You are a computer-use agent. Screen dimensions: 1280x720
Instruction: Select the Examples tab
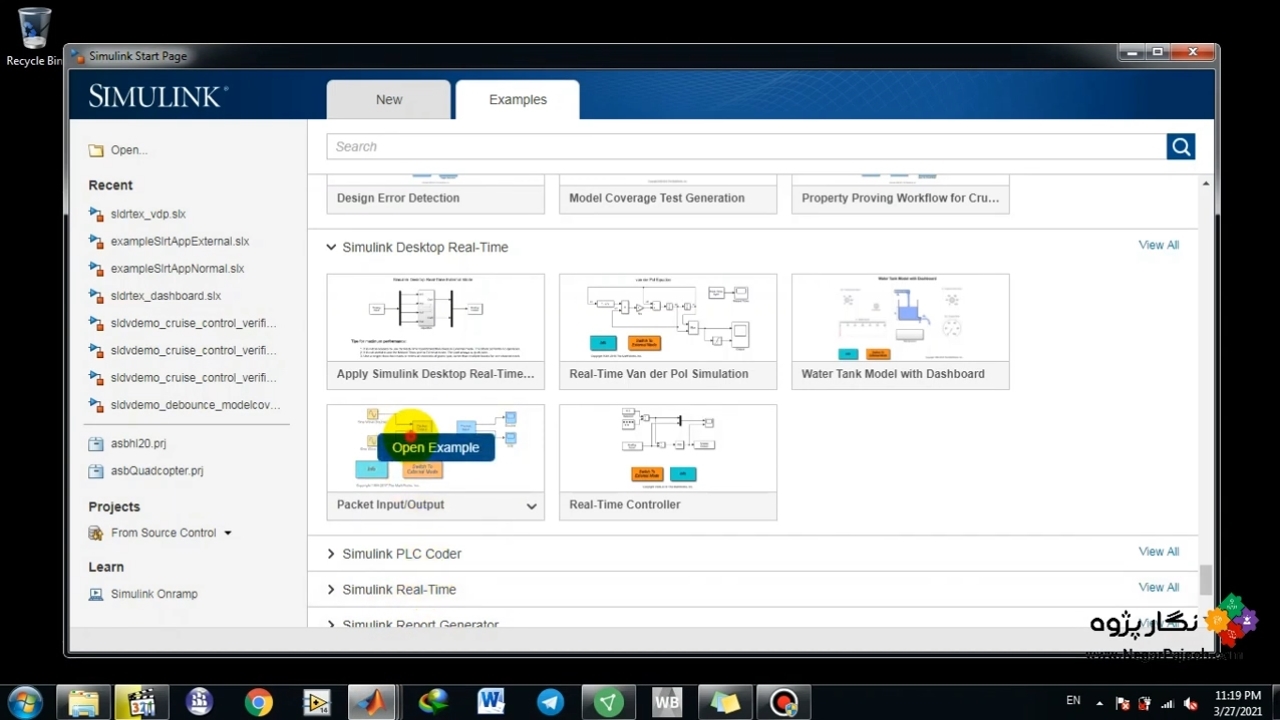click(x=517, y=100)
